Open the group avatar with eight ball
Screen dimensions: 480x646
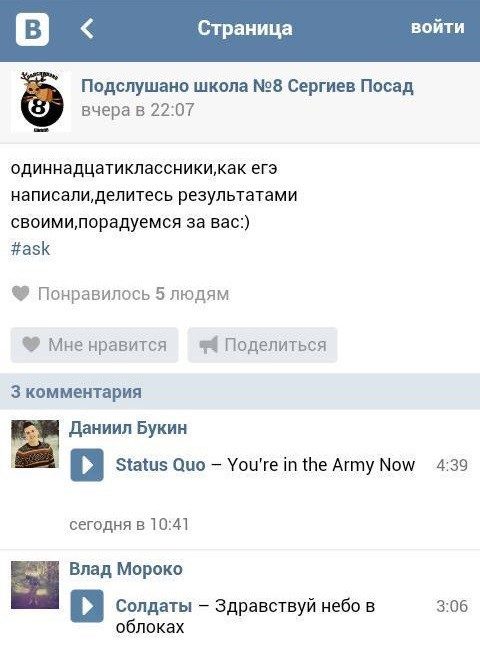[x=41, y=102]
